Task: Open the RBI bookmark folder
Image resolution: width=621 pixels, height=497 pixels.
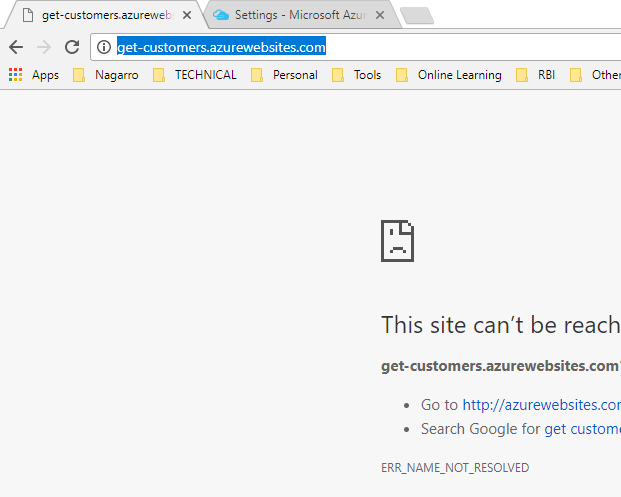Action: coord(535,75)
